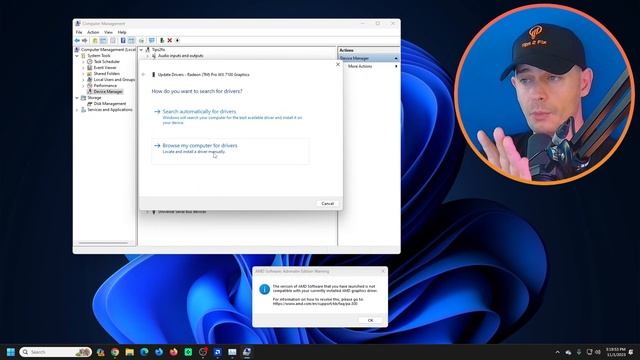
Task: Expand the Task Scheduler node
Action: click(83, 62)
